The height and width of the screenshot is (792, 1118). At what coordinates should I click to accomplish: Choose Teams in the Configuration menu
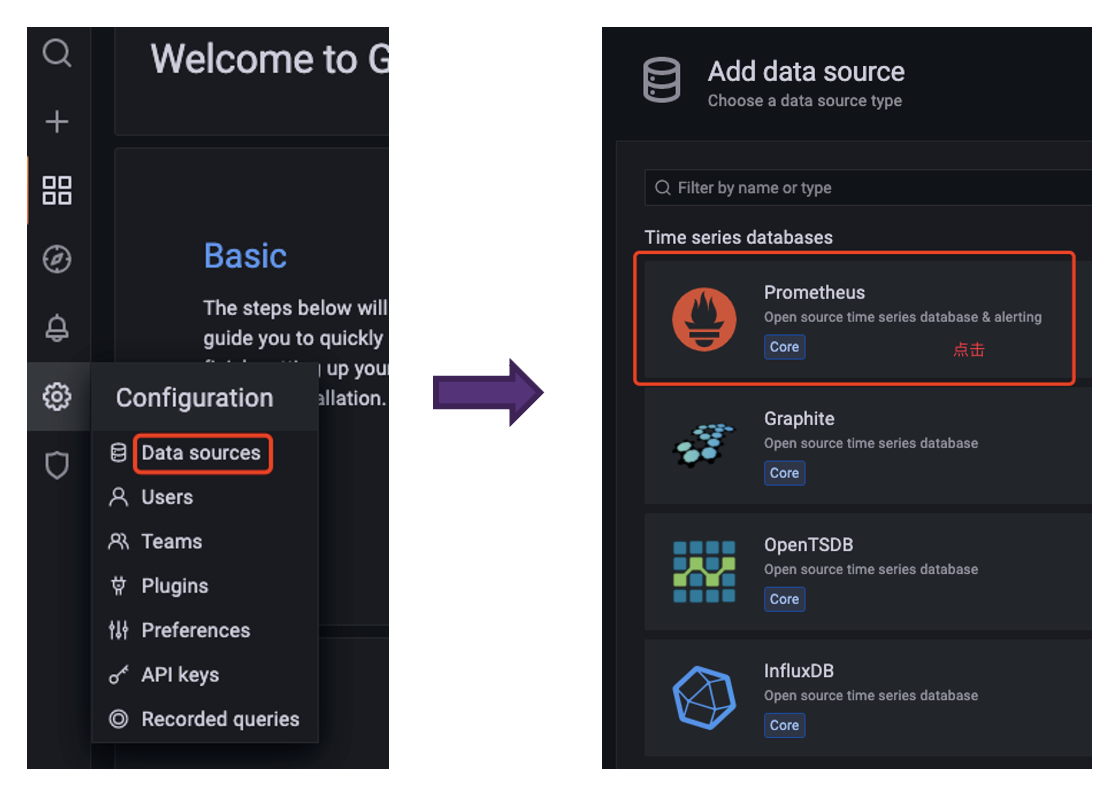tap(171, 541)
